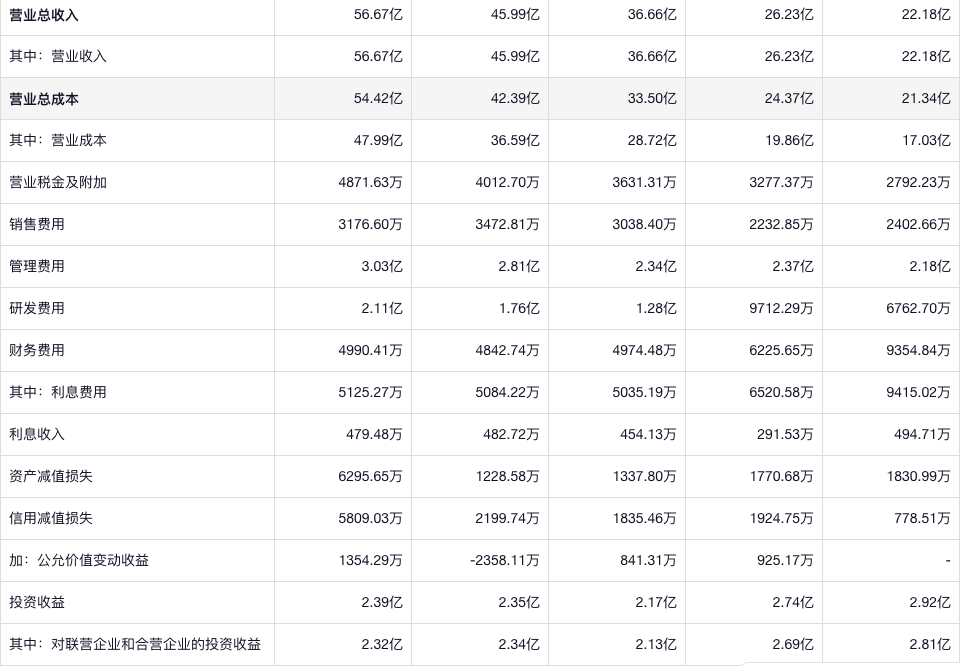Select the 管理费用 row label
960x666 pixels.
[x=37, y=267]
